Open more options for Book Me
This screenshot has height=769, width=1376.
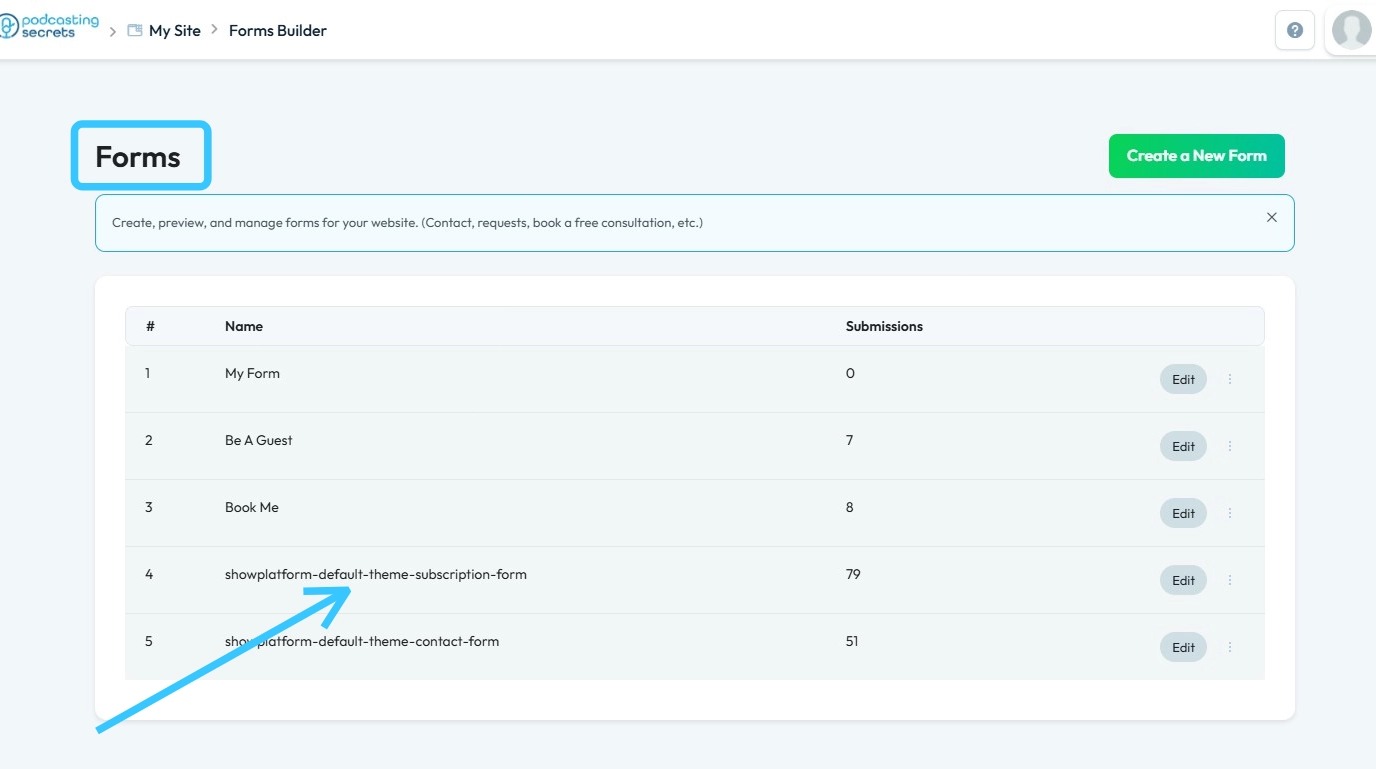tap(1230, 513)
